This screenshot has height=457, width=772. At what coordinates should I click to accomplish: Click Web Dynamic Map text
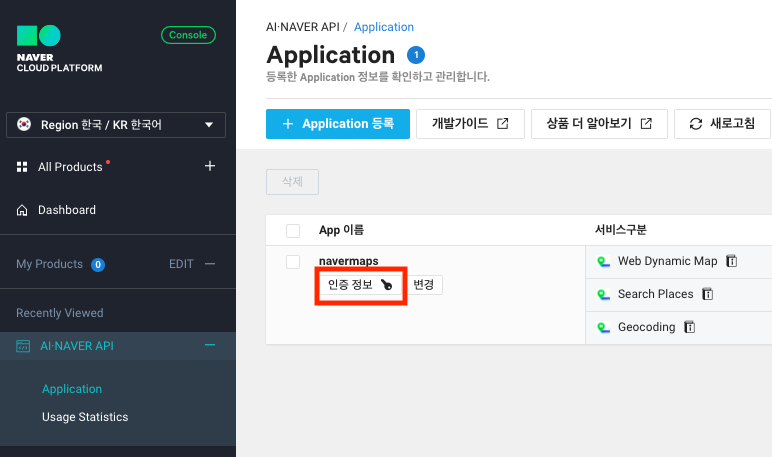coord(668,261)
